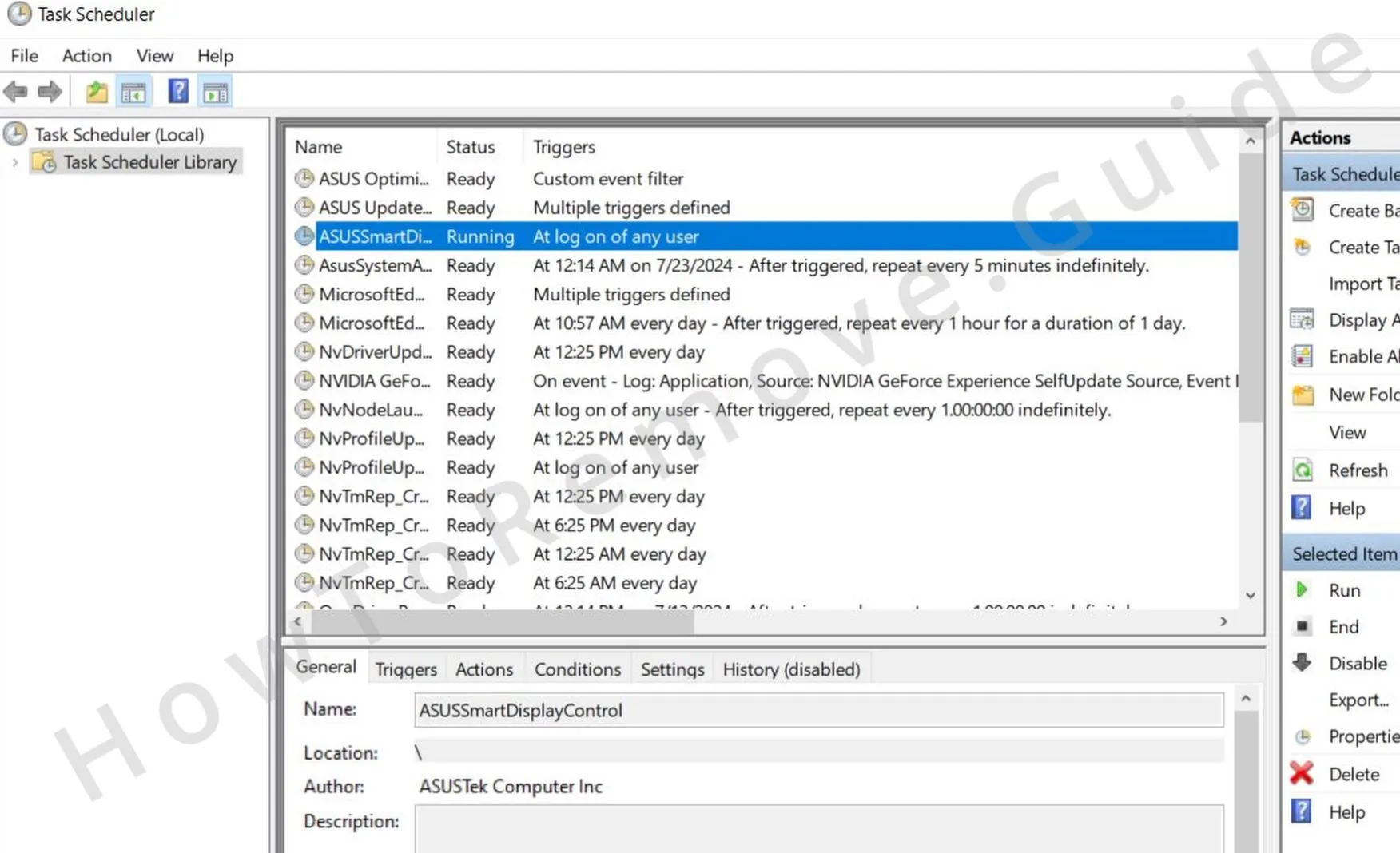Click the Task Scheduler (Local) clock icon
Screen dimensions: 1400x853
tap(16, 134)
